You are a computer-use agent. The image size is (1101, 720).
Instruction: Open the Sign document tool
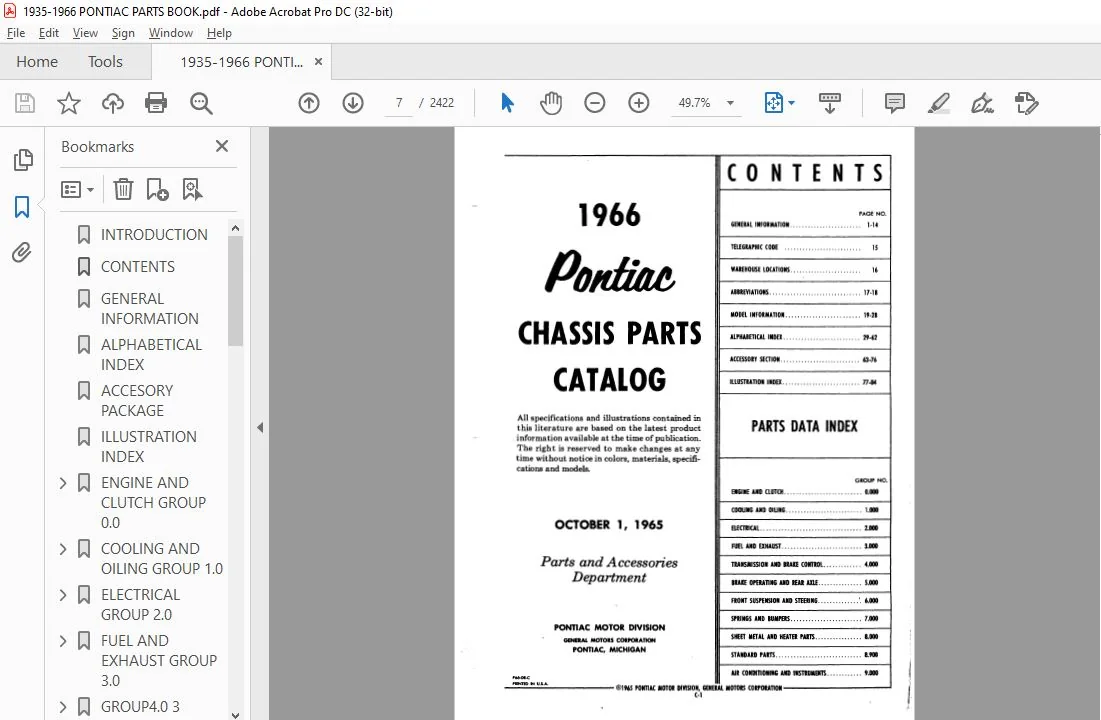pos(982,103)
